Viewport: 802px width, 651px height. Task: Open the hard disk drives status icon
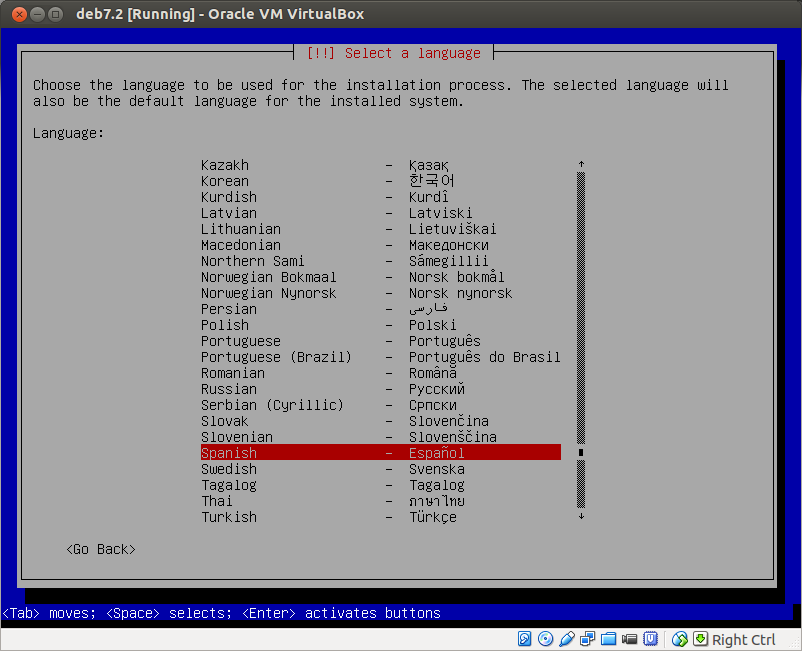[x=524, y=639]
